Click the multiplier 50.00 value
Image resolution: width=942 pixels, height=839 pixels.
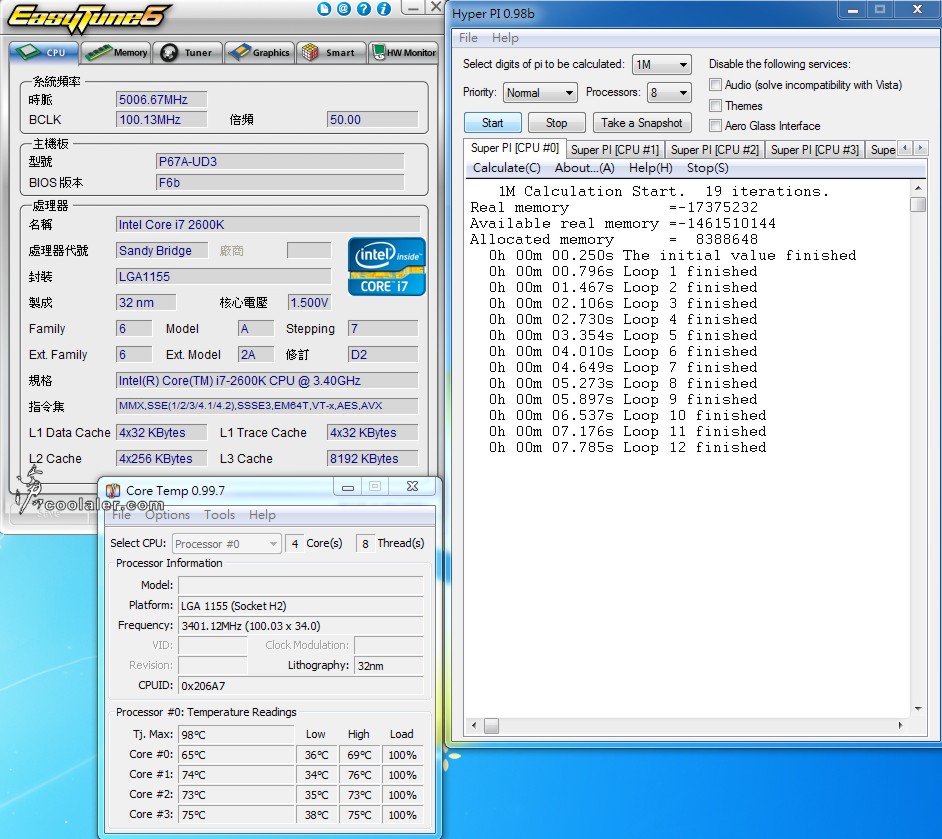tap(372, 120)
